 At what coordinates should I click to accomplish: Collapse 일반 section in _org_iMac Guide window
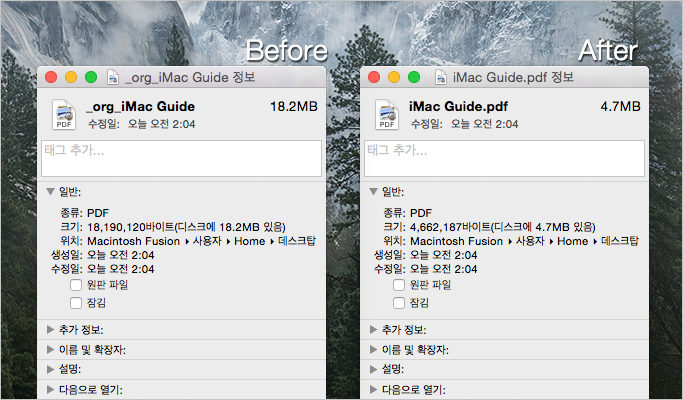(x=51, y=191)
